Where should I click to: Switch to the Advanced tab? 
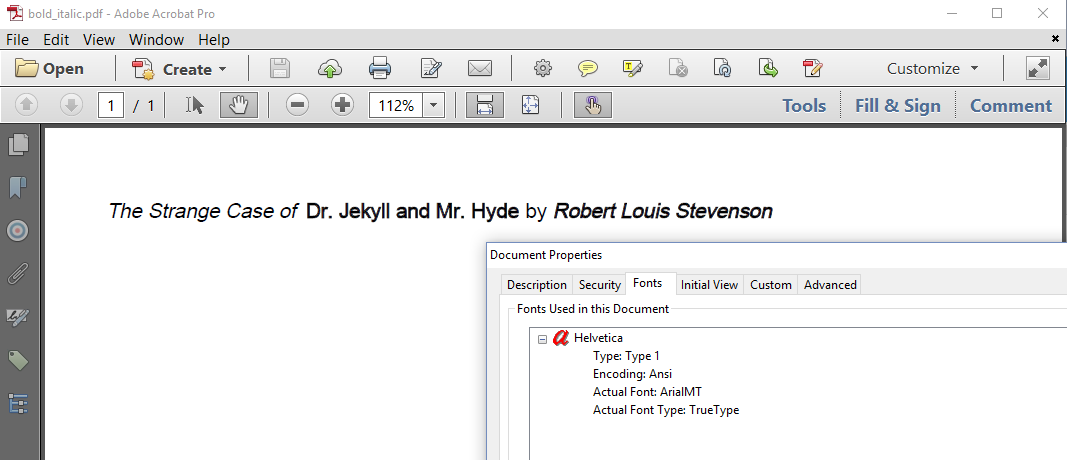(830, 285)
